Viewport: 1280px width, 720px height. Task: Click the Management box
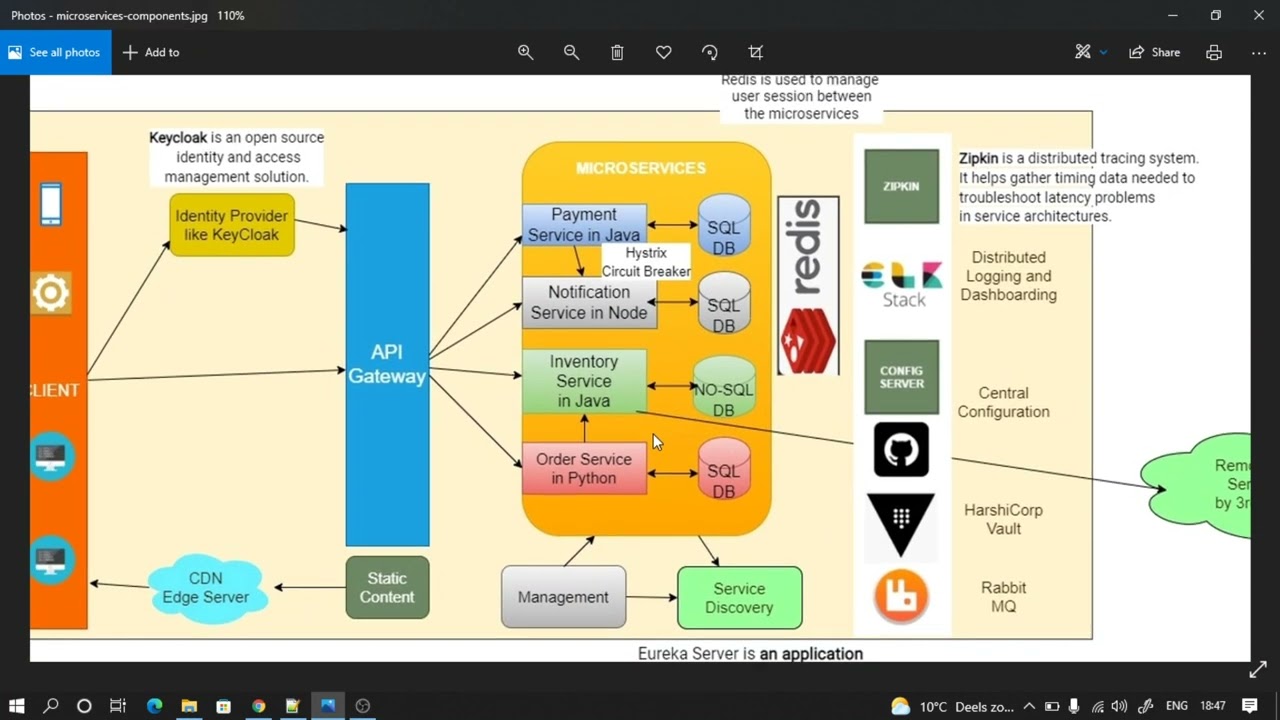coord(563,597)
